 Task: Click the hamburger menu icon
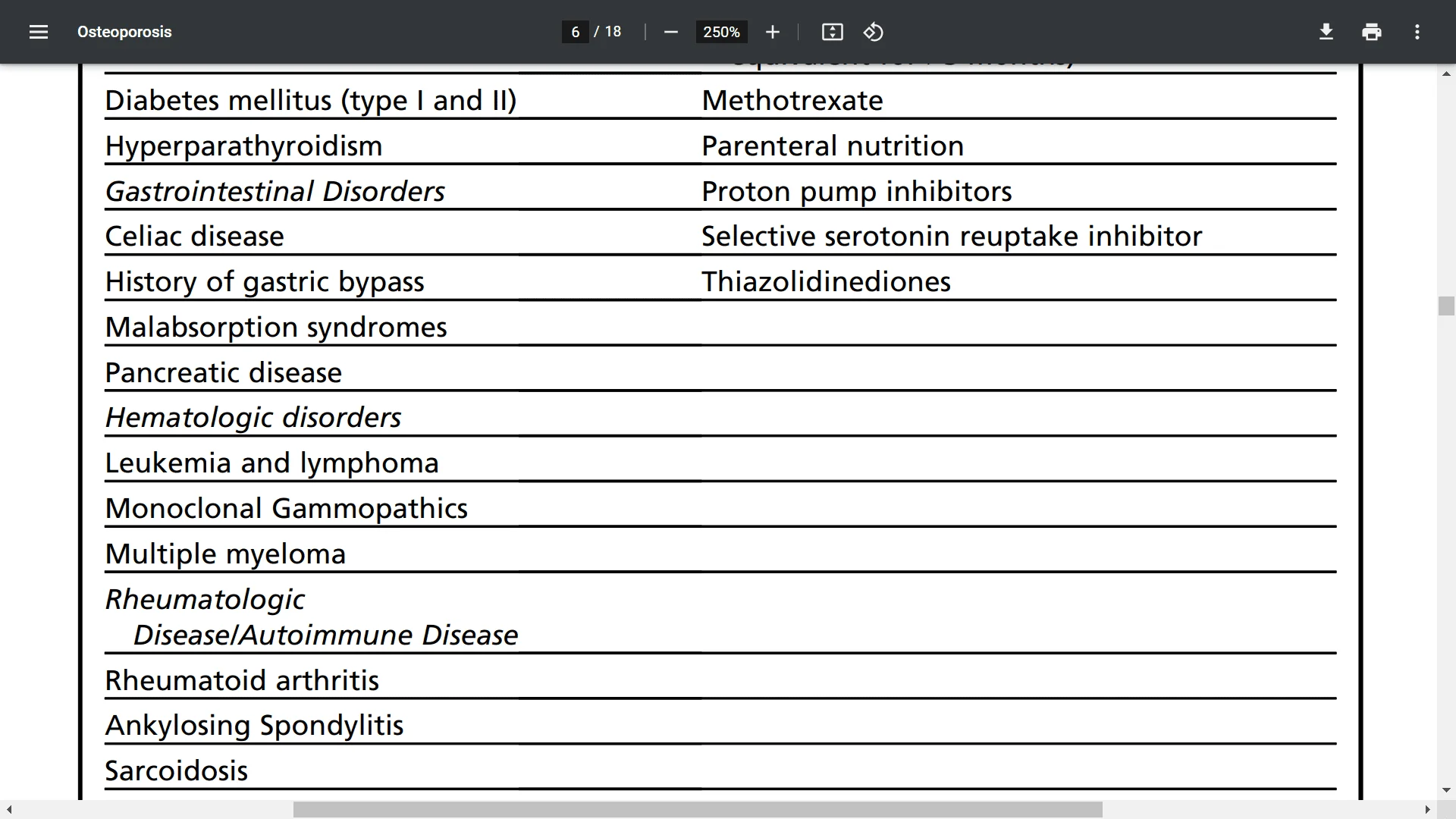(x=38, y=32)
